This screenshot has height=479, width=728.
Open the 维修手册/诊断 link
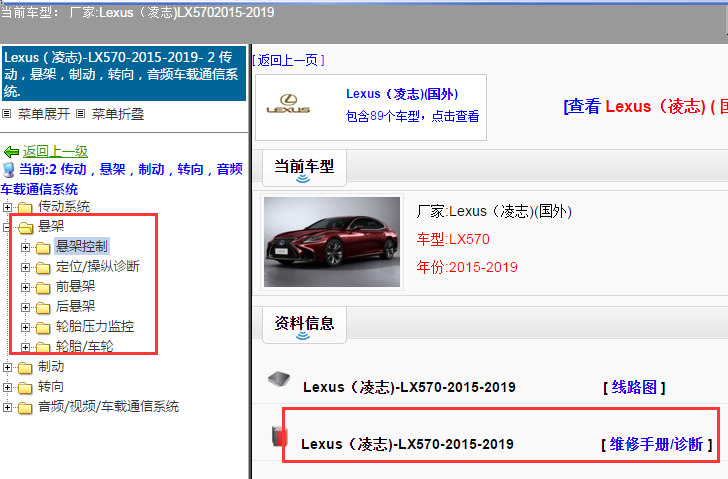coord(656,444)
